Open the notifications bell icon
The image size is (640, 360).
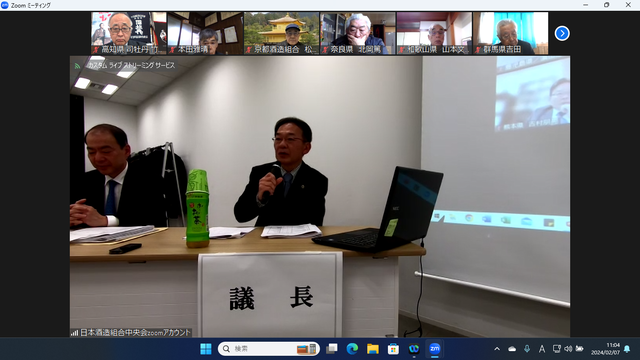627,349
